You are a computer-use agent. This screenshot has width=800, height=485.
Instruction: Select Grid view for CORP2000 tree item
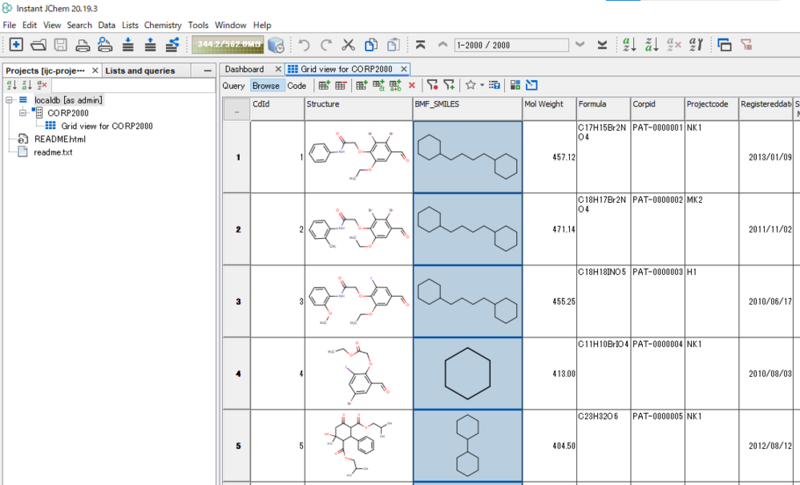(x=107, y=126)
